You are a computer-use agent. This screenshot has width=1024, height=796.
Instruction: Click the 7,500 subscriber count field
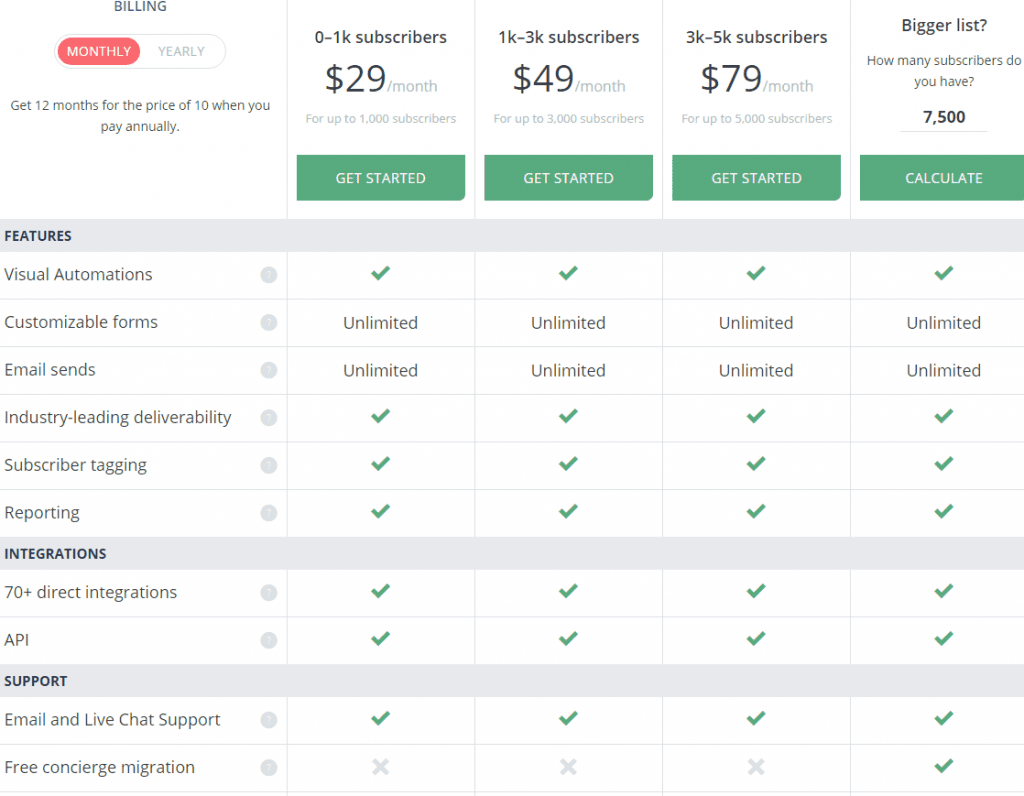[x=943, y=117]
